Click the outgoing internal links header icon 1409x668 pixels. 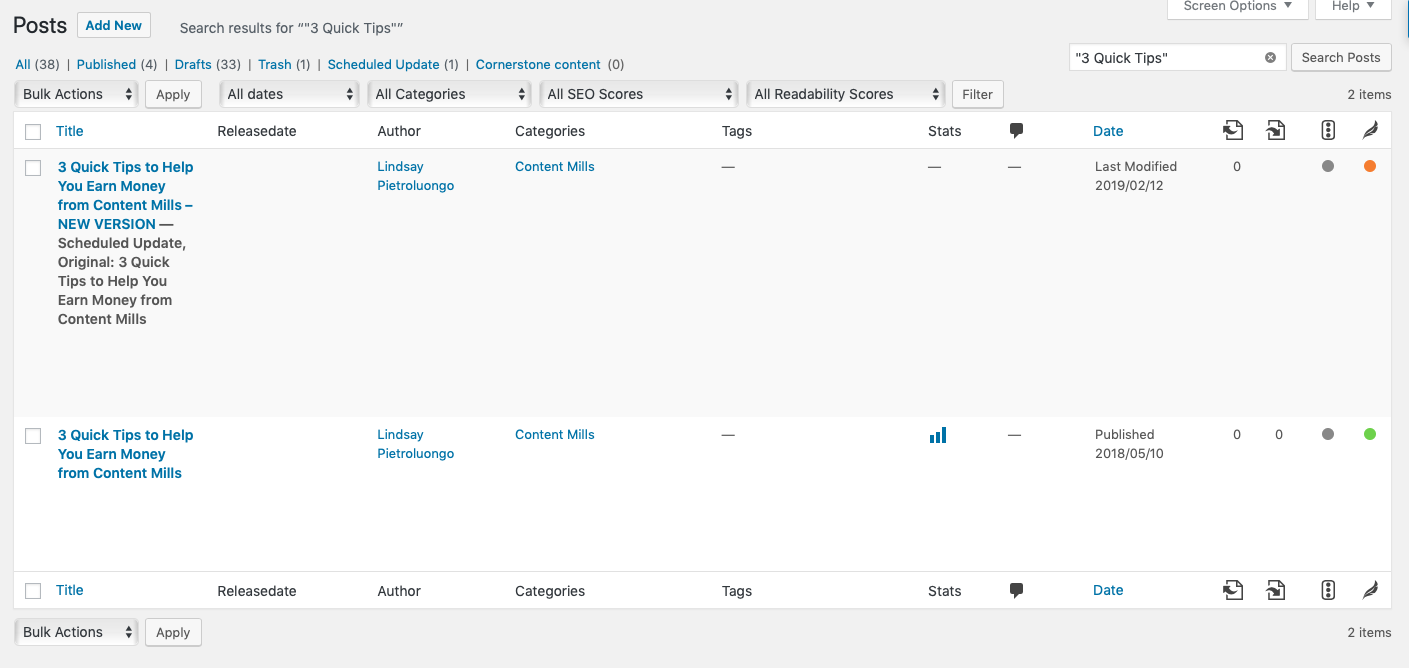(1234, 131)
